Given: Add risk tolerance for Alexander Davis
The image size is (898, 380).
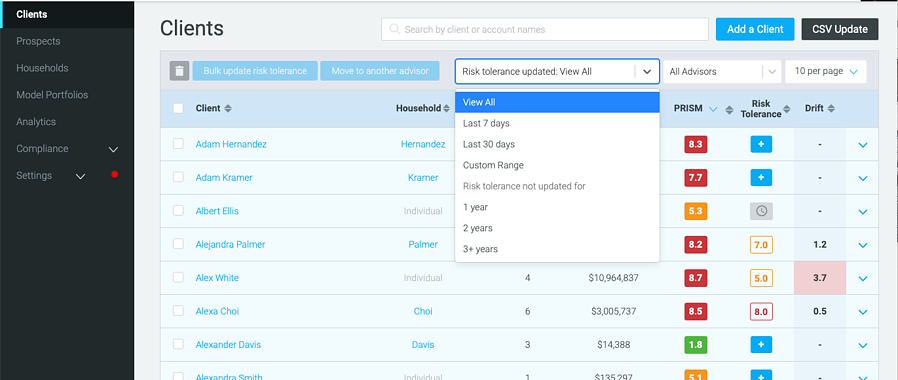Looking at the screenshot, I should click(x=761, y=345).
